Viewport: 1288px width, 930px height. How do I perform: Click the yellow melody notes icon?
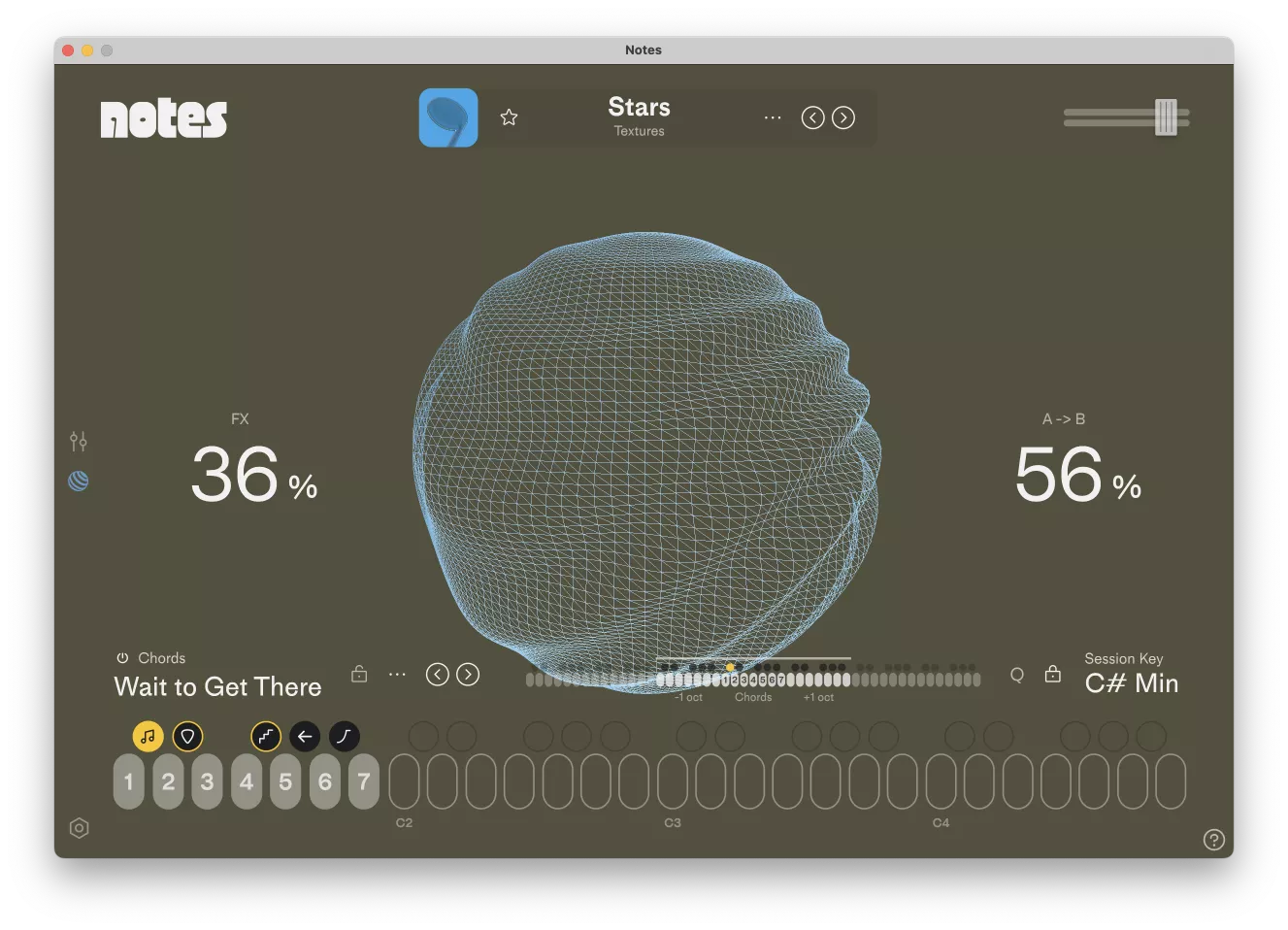click(149, 736)
